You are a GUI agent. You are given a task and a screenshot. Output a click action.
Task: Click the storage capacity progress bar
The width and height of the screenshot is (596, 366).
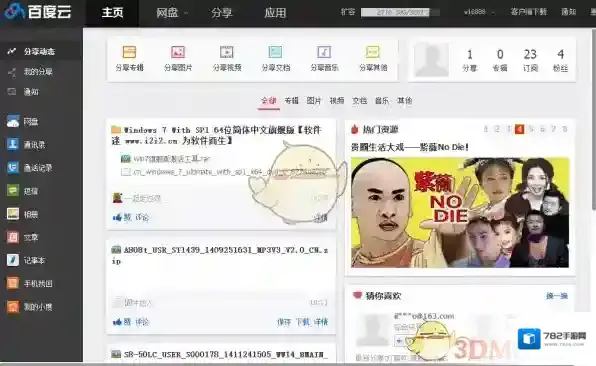point(400,13)
